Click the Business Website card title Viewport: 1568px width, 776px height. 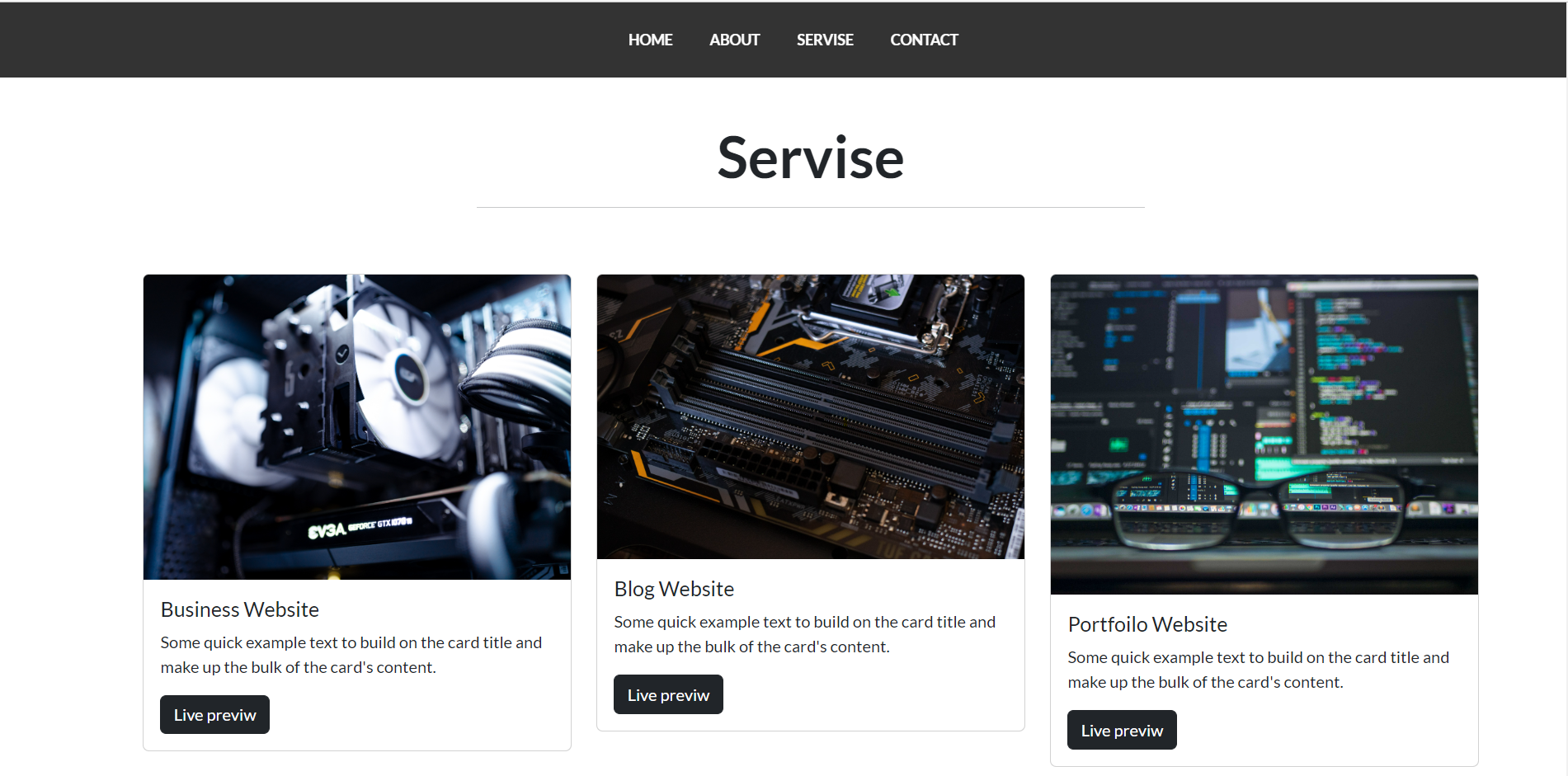239,609
